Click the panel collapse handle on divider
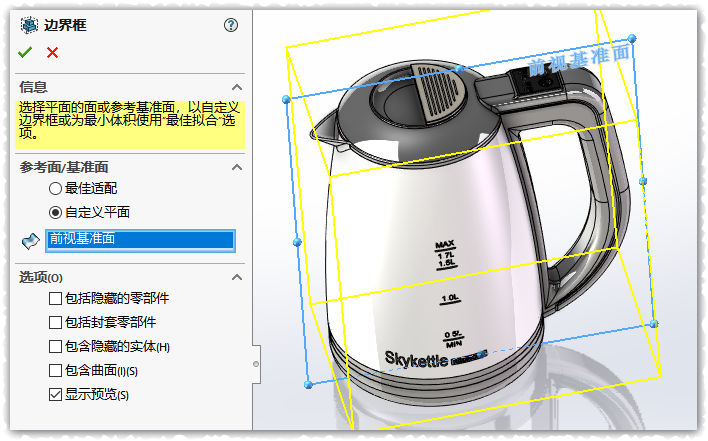The image size is (708, 441). click(x=256, y=364)
